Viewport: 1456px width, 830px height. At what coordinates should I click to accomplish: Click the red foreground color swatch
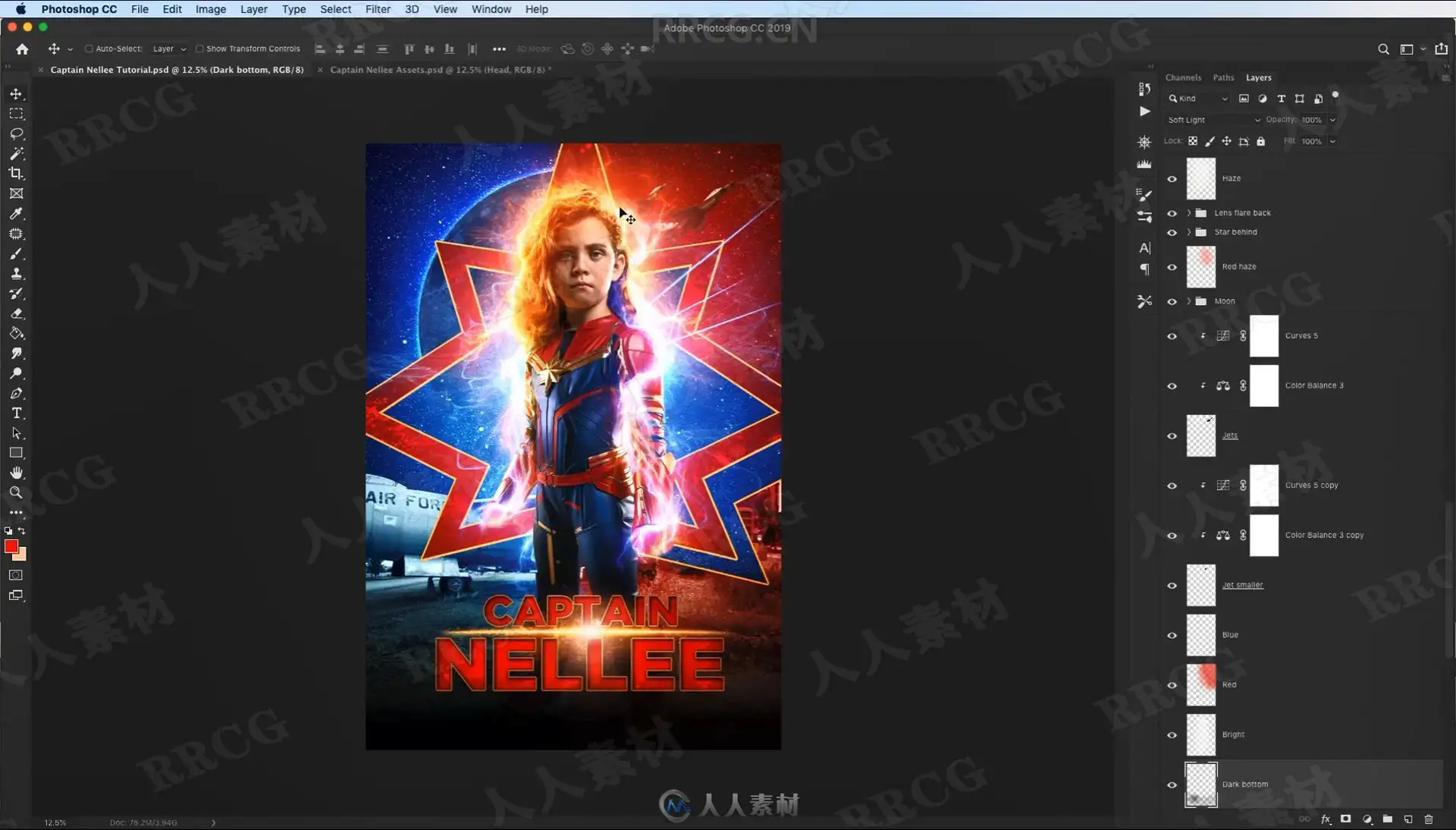click(x=11, y=546)
